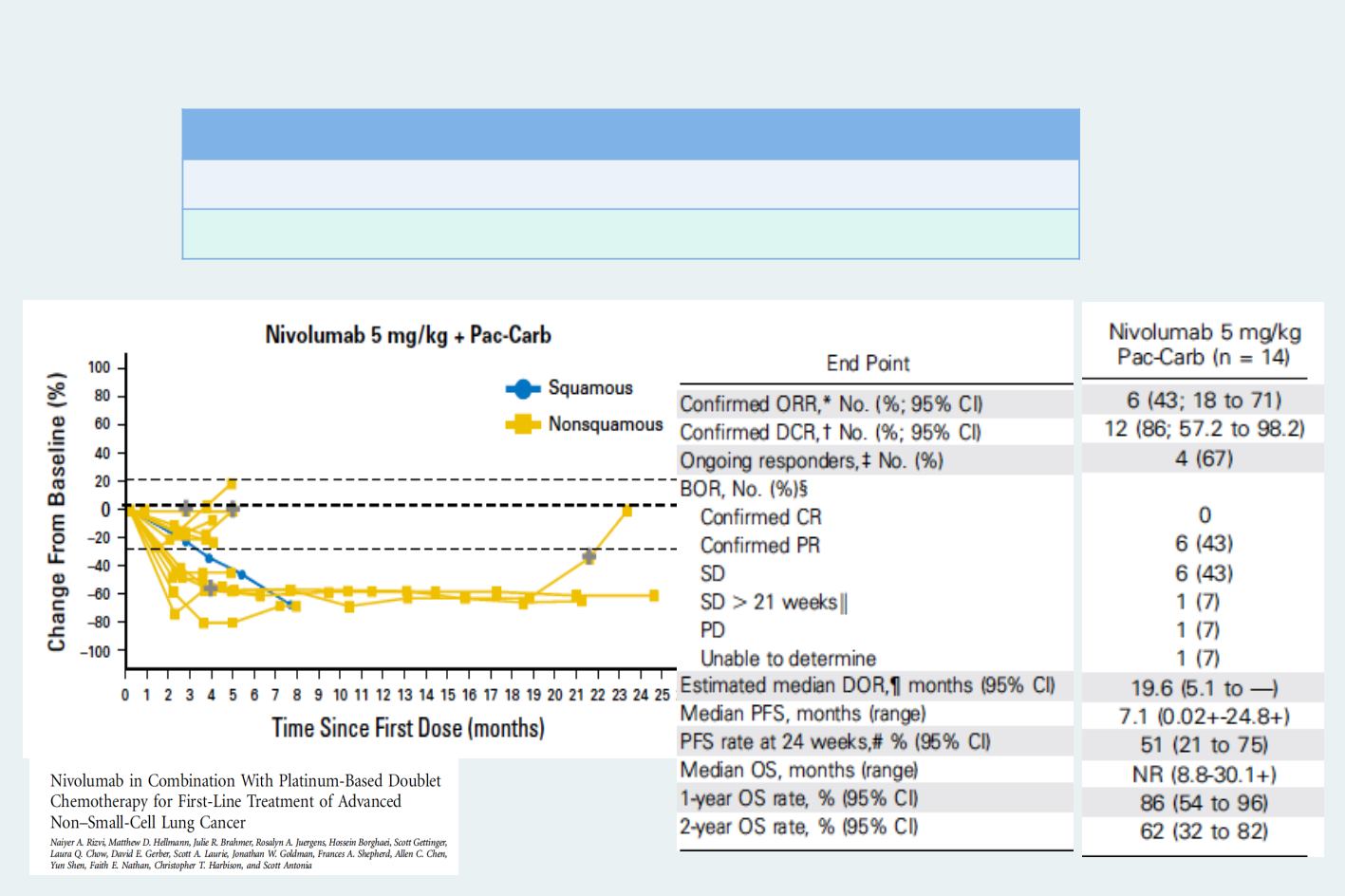
Task: Click the 'Time Since First Dose (months)' axis label
Action: (x=408, y=728)
